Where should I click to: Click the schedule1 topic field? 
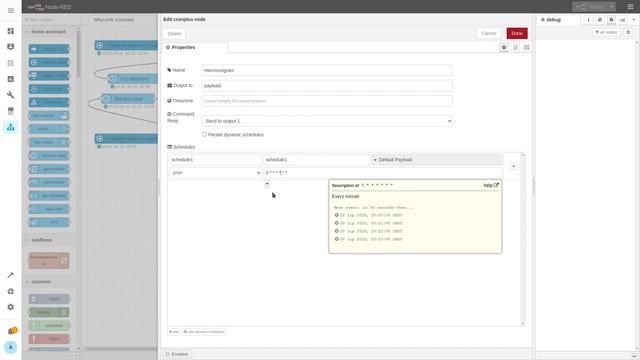(316, 160)
